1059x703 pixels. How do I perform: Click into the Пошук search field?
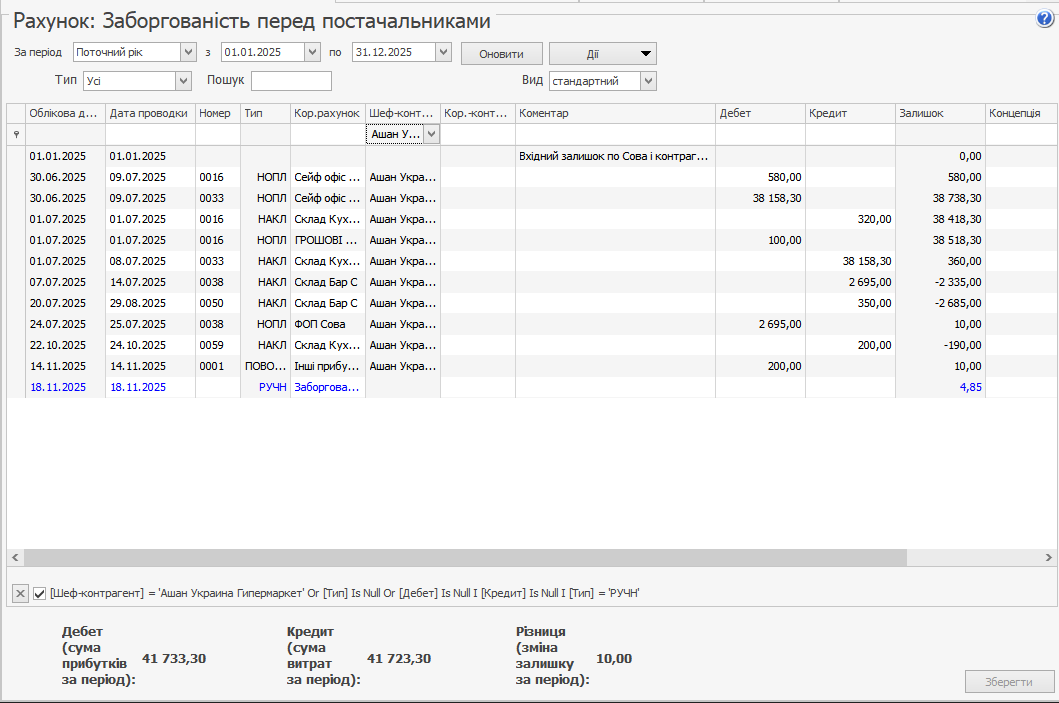coord(291,81)
